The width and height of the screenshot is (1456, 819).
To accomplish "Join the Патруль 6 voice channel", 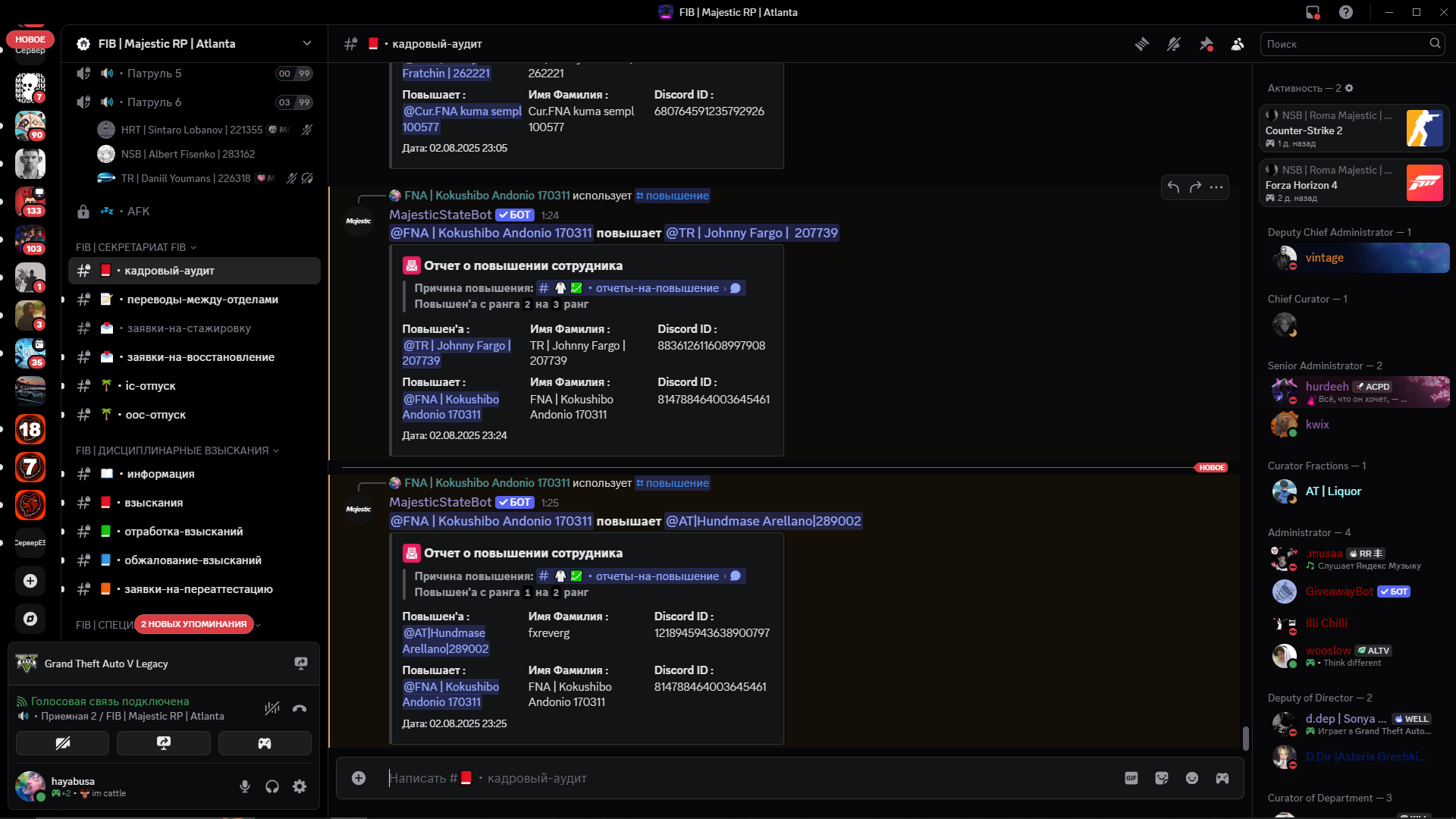I will click(195, 102).
